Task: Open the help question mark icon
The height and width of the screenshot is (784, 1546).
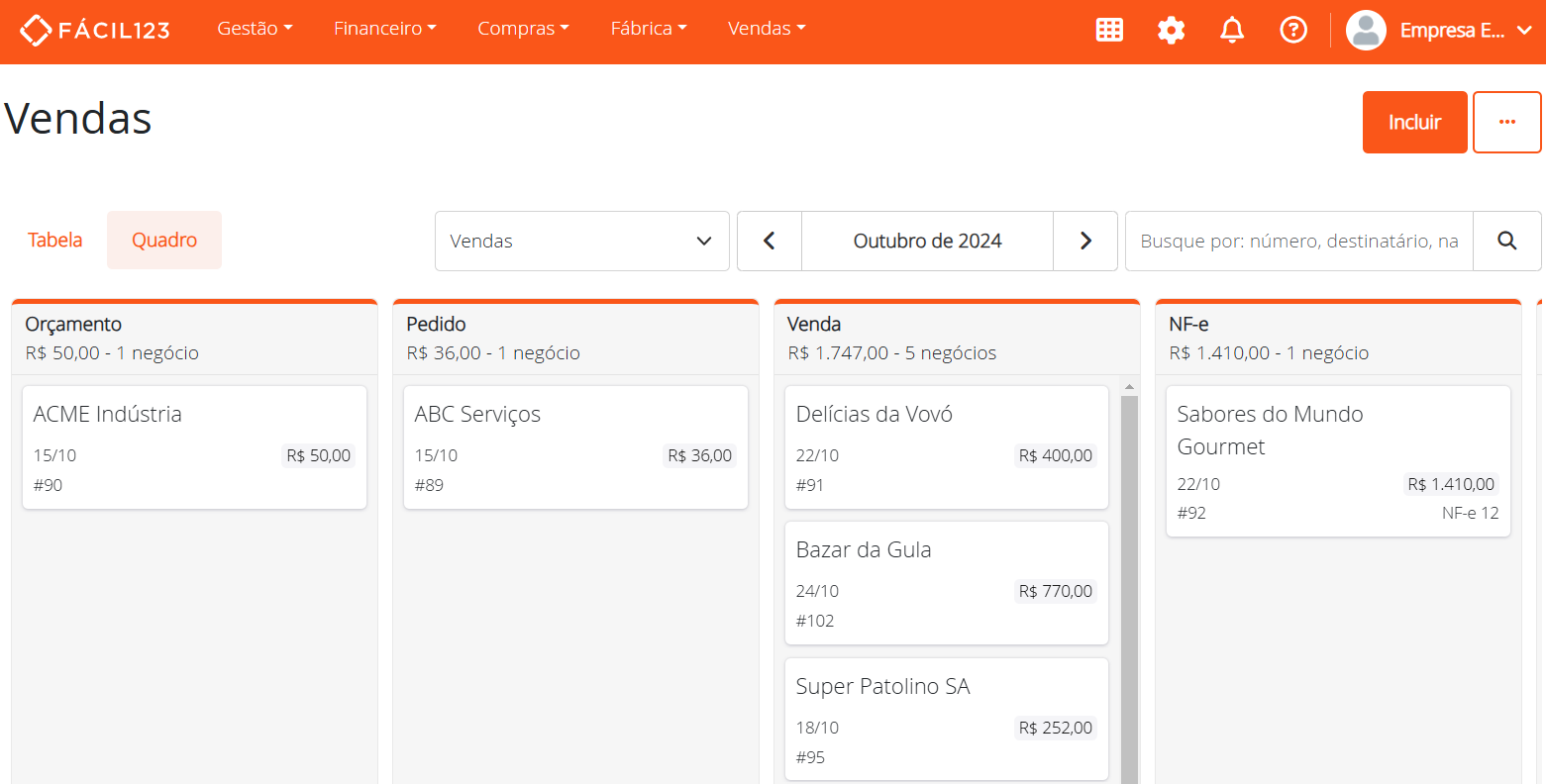Action: [1293, 30]
